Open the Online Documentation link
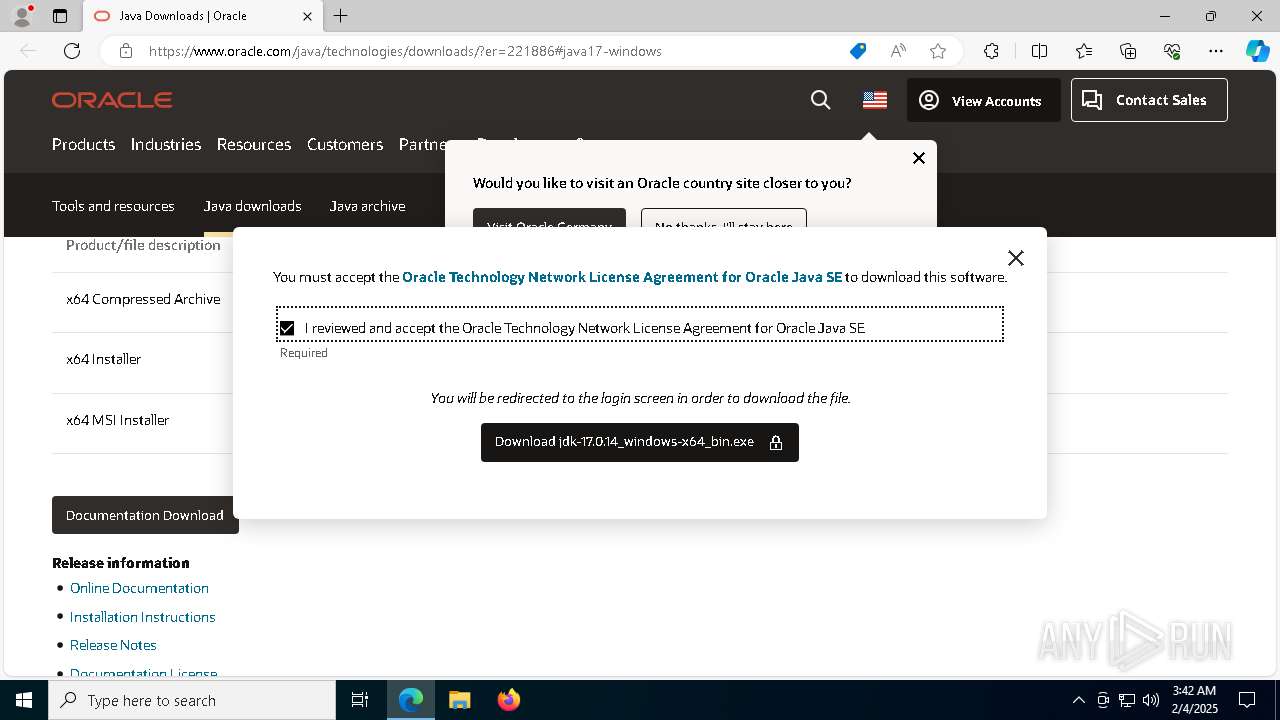Image resolution: width=1280 pixels, height=720 pixels. [139, 588]
